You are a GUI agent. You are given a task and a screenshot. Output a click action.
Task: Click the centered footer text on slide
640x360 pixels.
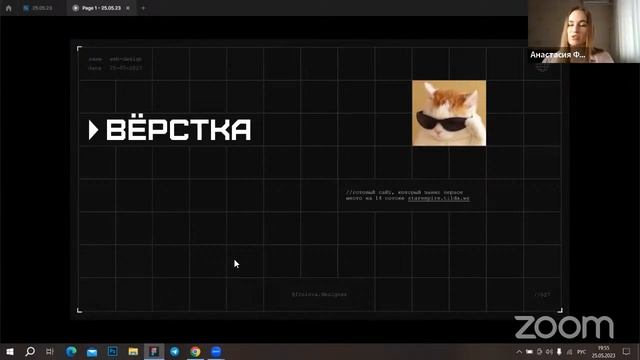point(319,294)
